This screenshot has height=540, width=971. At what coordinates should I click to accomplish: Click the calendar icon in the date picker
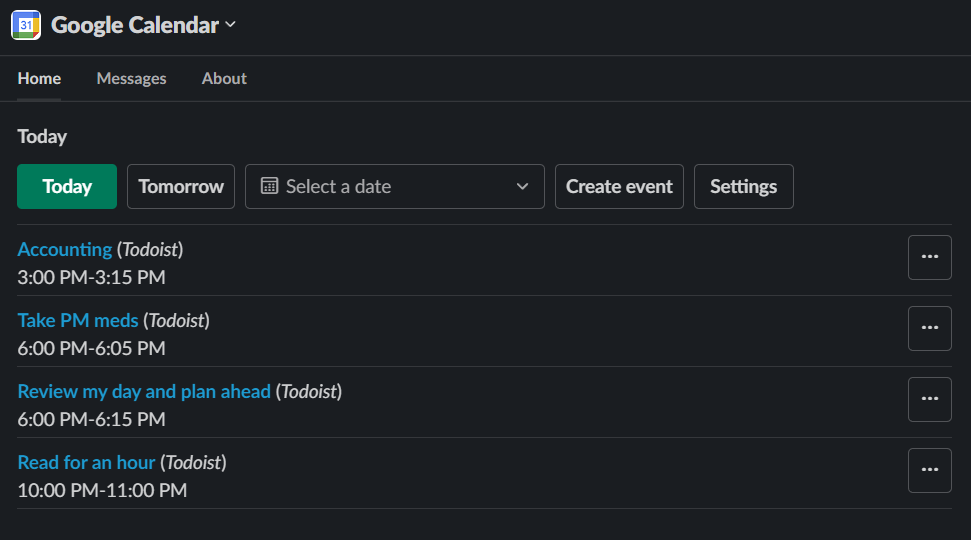click(269, 186)
